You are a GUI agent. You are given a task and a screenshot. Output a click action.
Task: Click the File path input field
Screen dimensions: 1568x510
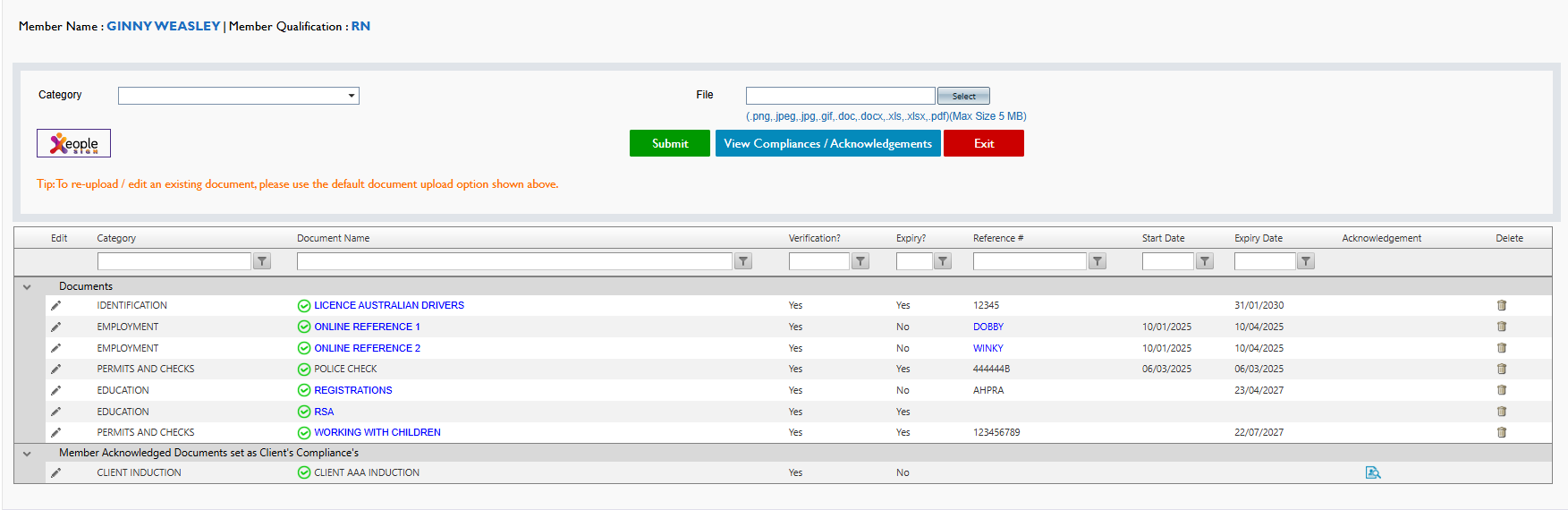click(x=841, y=96)
